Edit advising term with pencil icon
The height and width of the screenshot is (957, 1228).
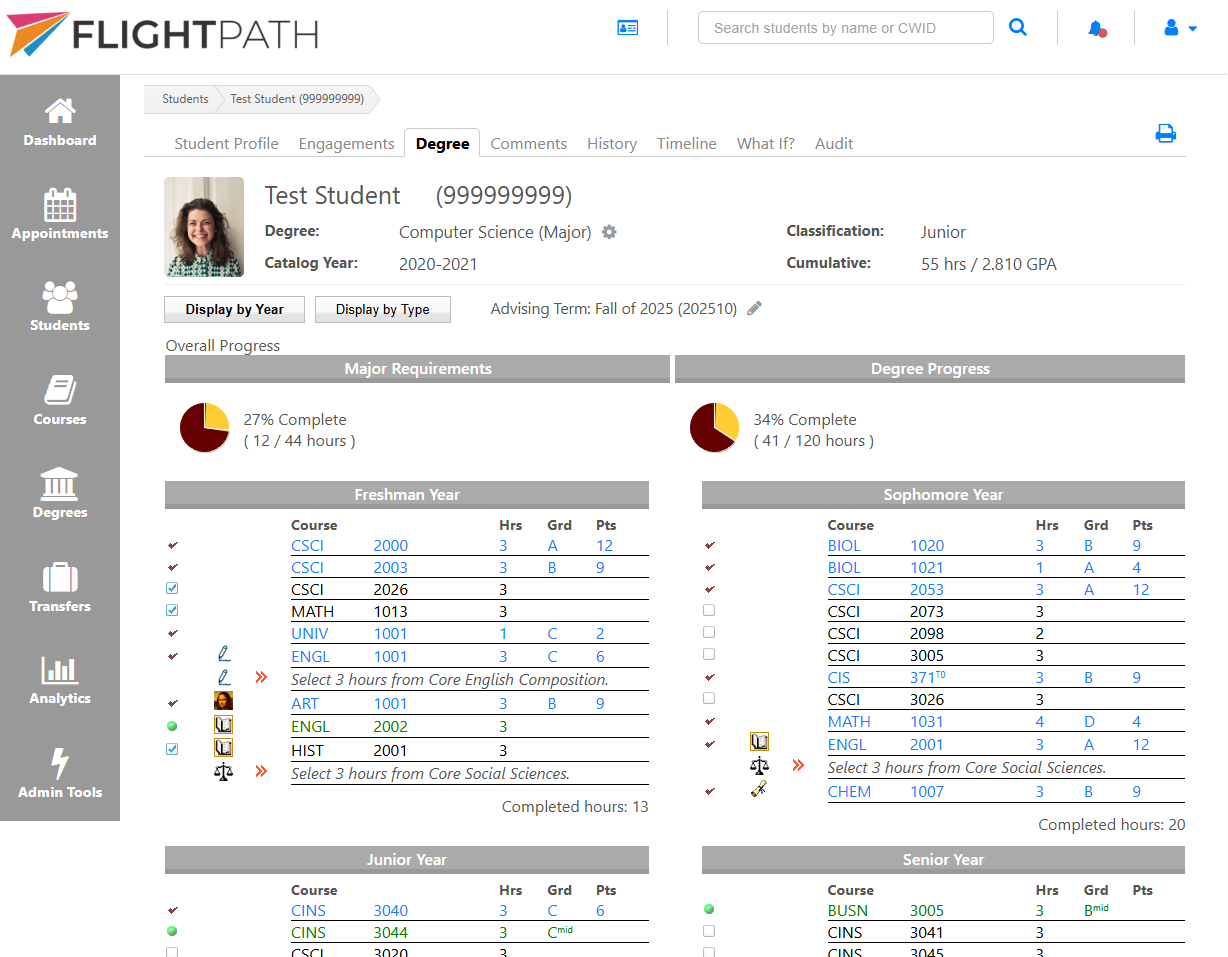pos(755,309)
